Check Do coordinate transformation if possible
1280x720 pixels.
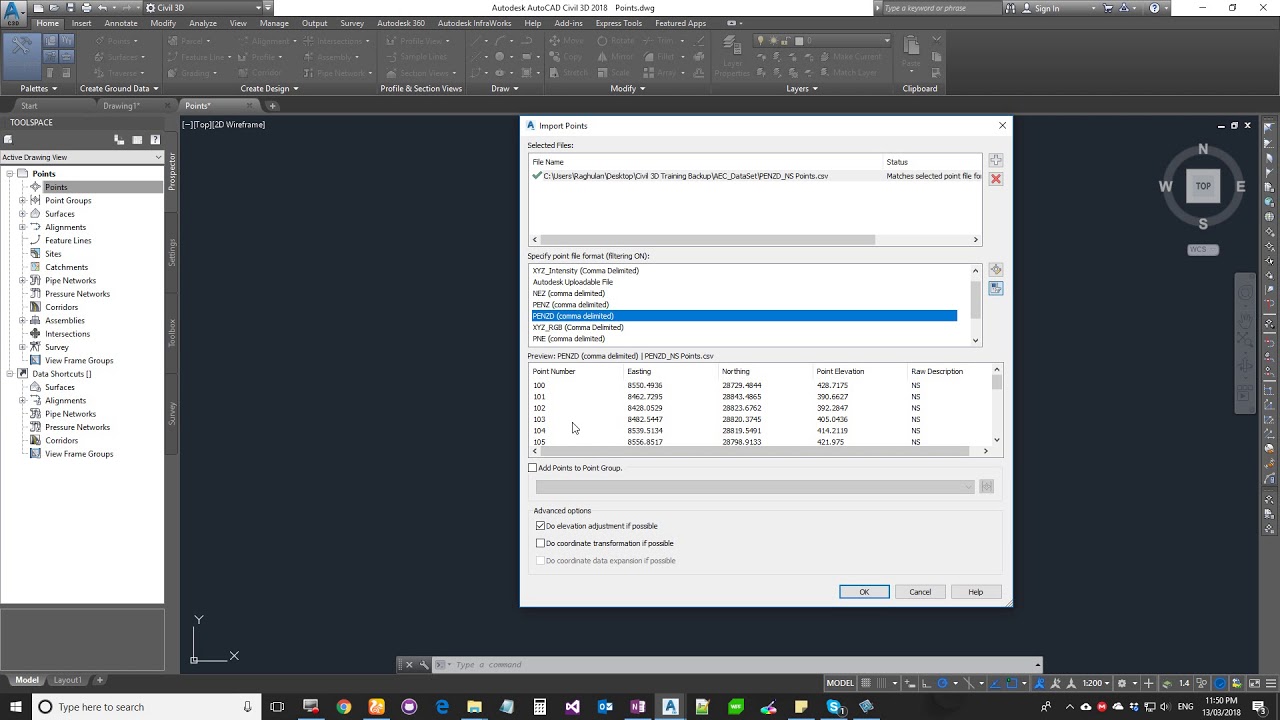click(540, 543)
